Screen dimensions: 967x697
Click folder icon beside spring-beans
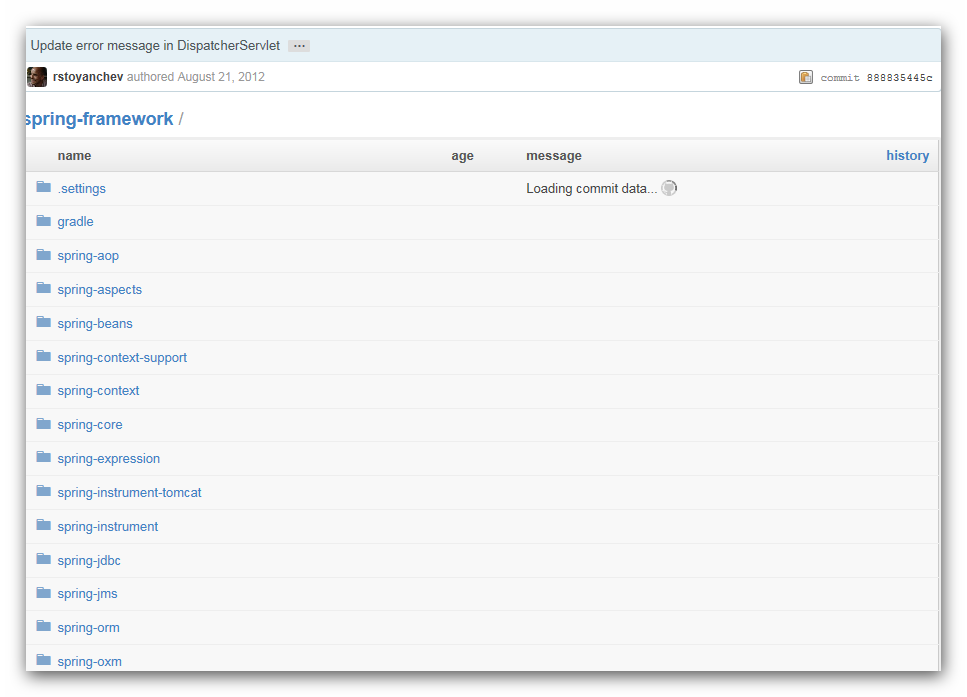(x=43, y=321)
